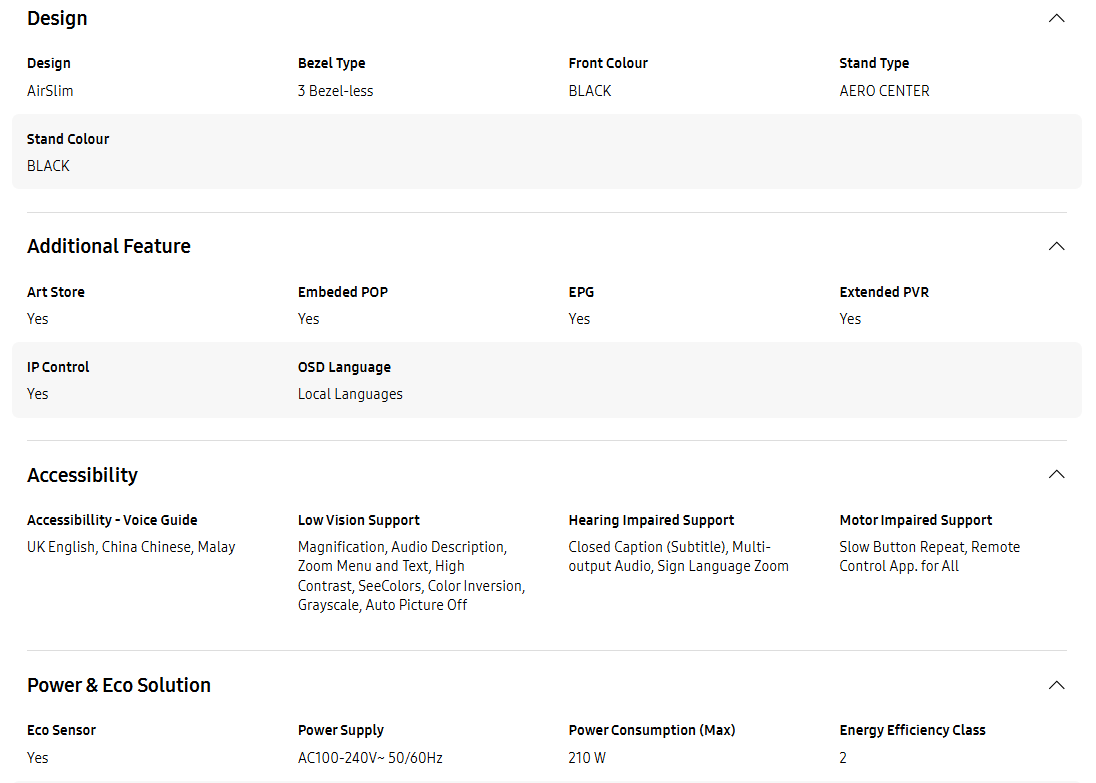Select the Stand Type AERO CENTER value
The image size is (1096, 783).
pos(884,91)
